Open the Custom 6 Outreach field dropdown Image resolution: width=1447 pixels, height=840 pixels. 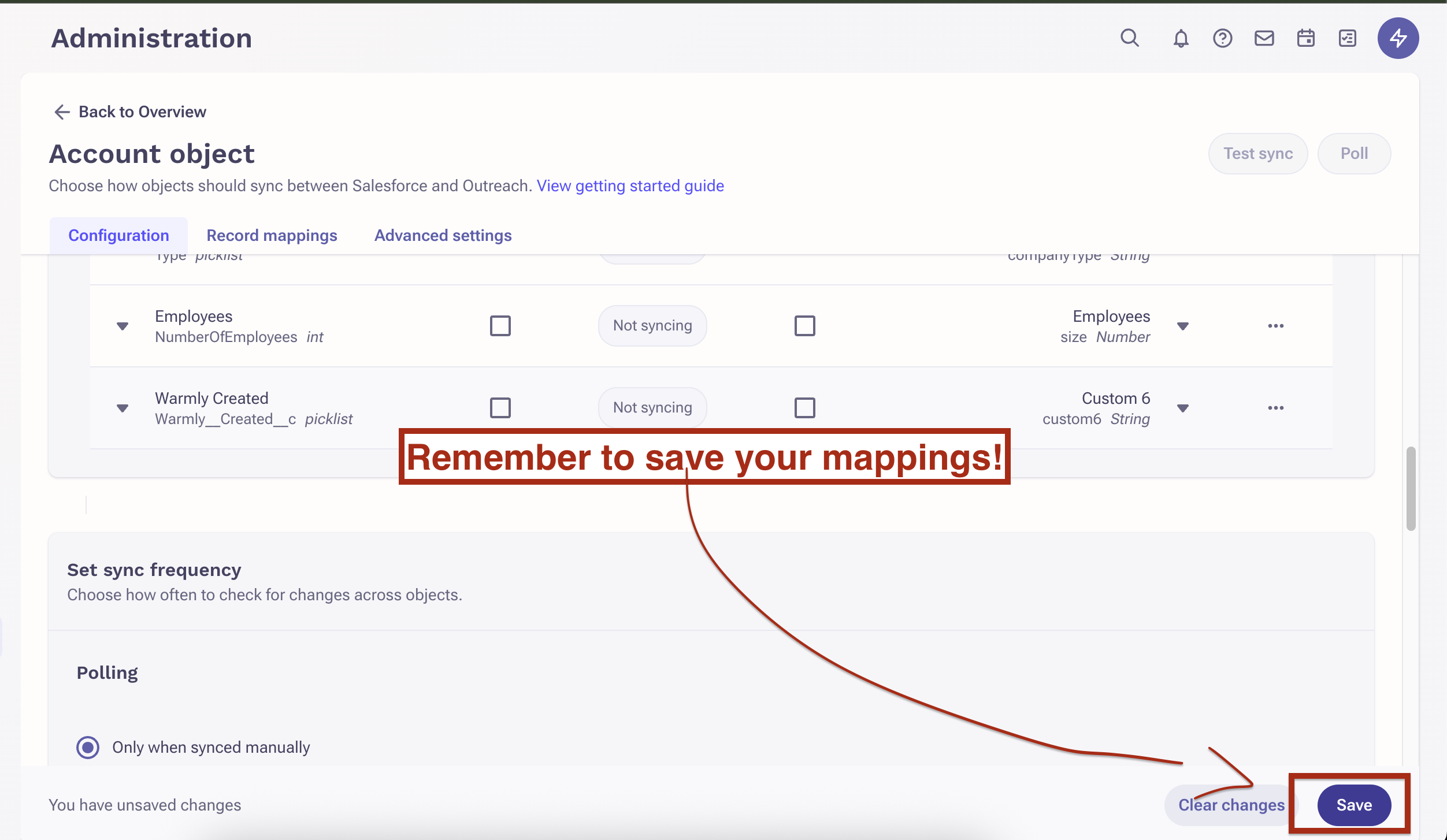tap(1182, 408)
